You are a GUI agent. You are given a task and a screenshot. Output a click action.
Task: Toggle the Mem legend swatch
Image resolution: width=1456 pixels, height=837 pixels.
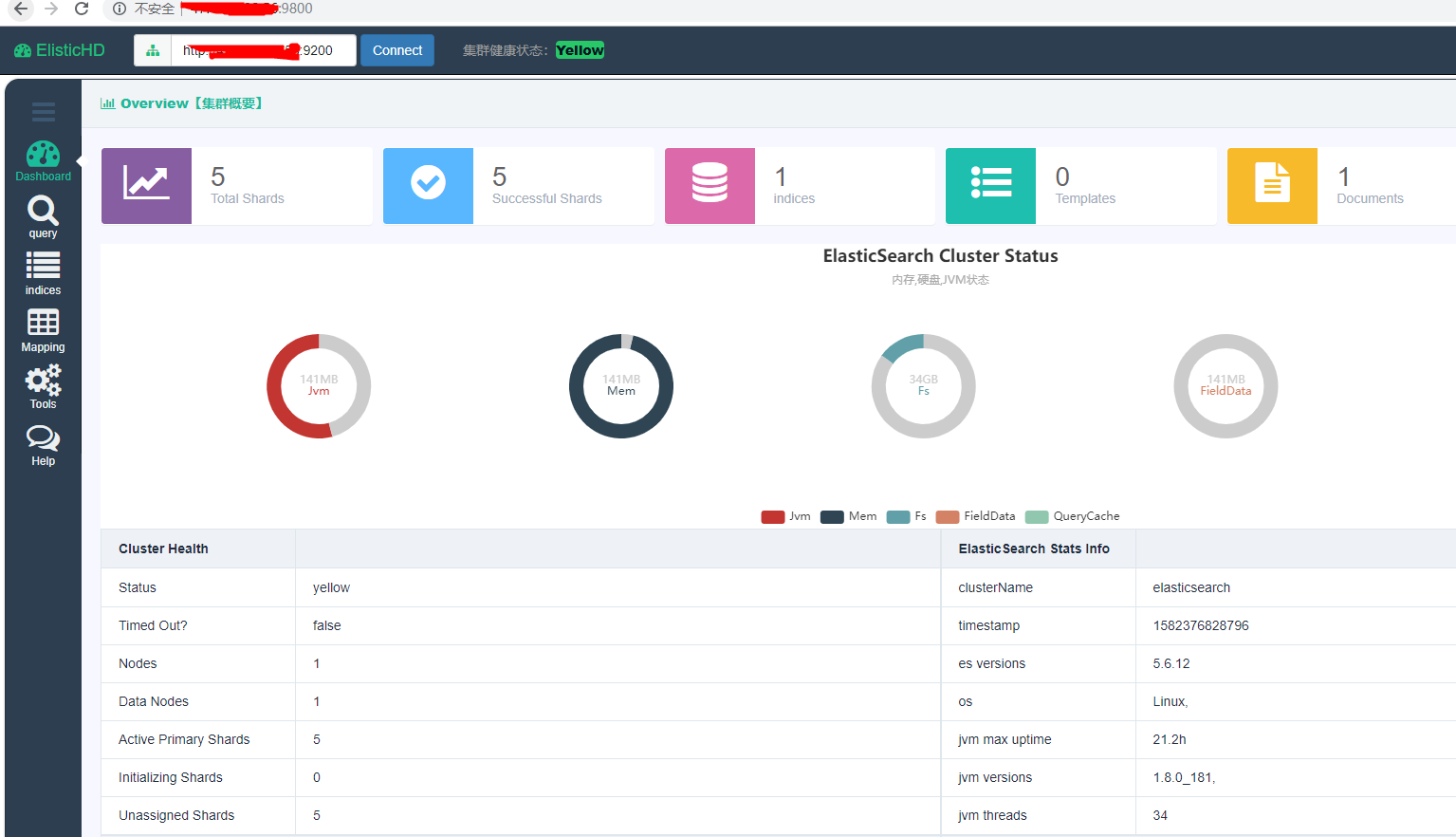pyautogui.click(x=832, y=517)
